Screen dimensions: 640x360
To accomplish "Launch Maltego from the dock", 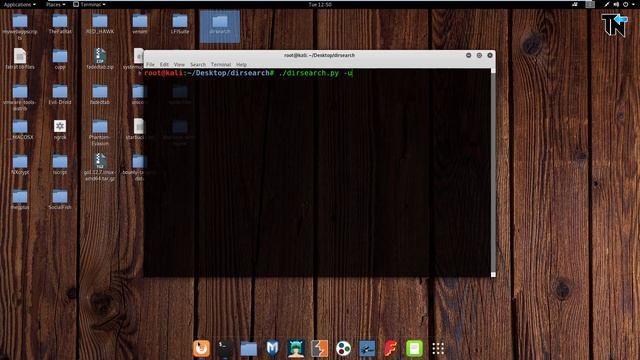I will pyautogui.click(x=343, y=349).
